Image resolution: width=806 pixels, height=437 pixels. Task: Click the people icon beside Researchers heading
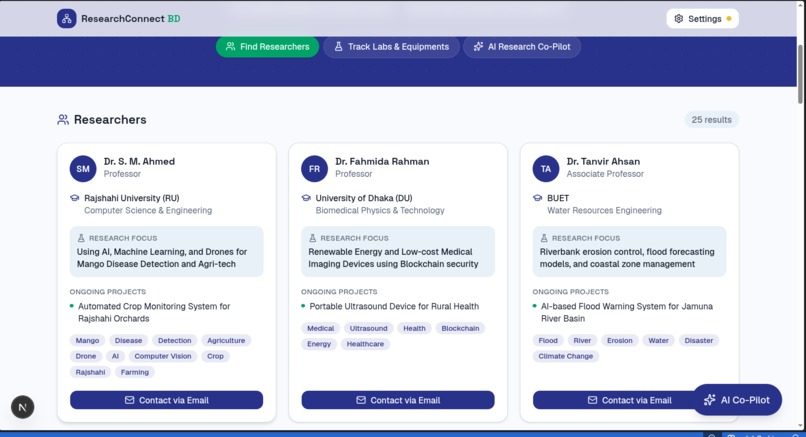(63, 120)
